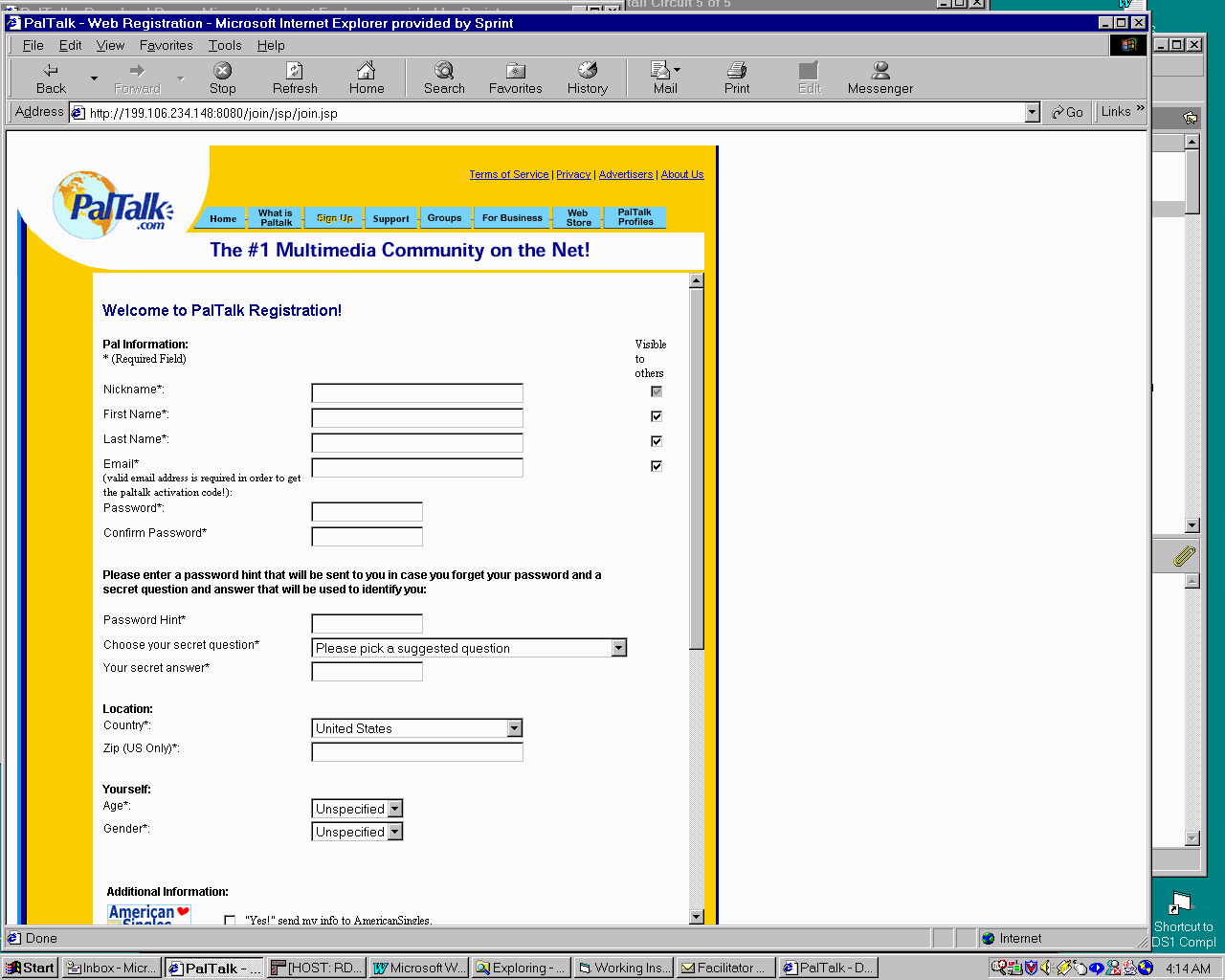Refresh the current page

[x=295, y=78]
